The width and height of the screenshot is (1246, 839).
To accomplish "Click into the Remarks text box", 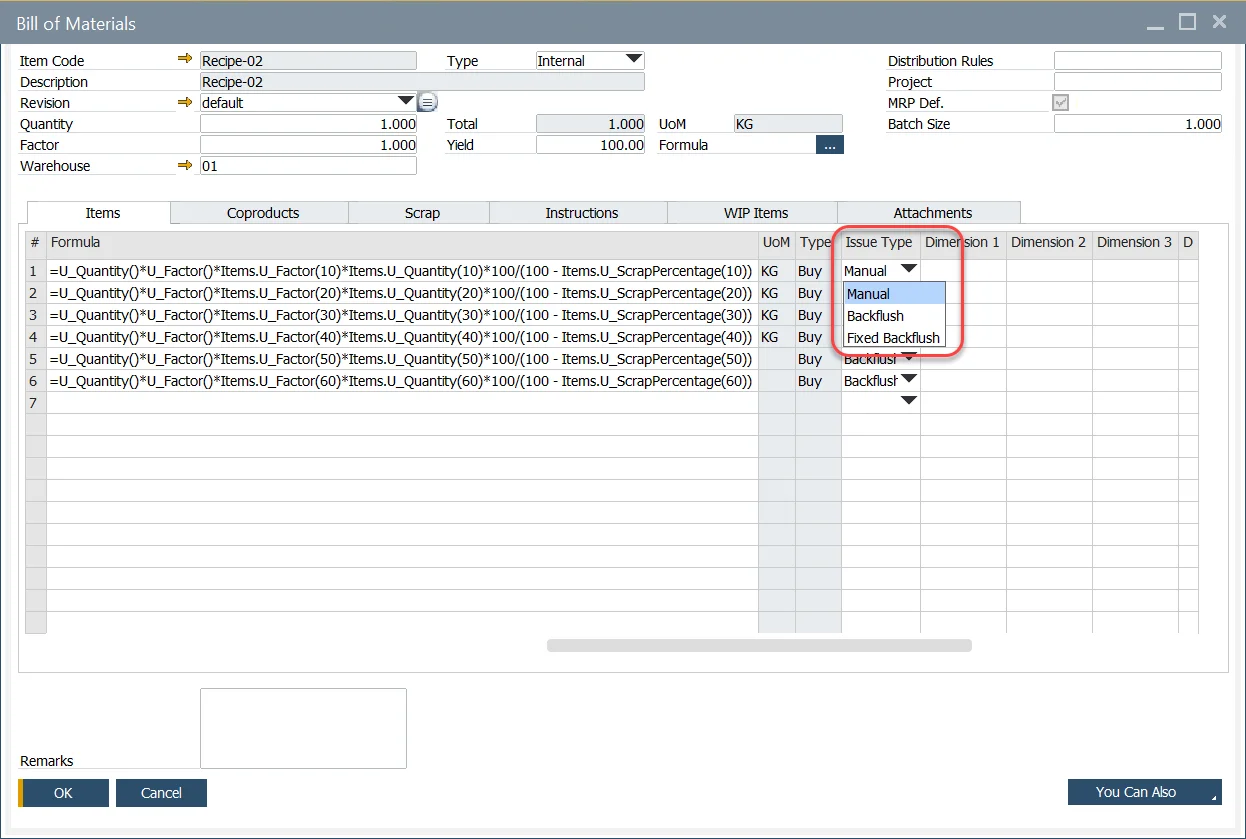I will point(303,728).
